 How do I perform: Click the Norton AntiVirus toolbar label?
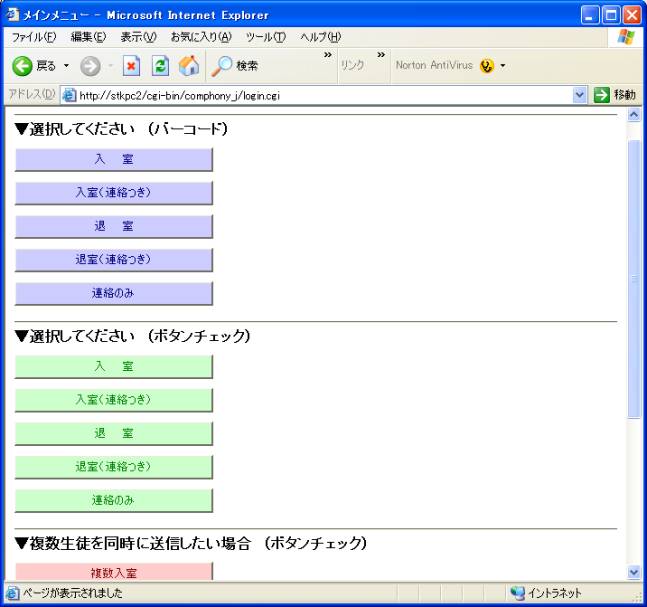coord(434,65)
